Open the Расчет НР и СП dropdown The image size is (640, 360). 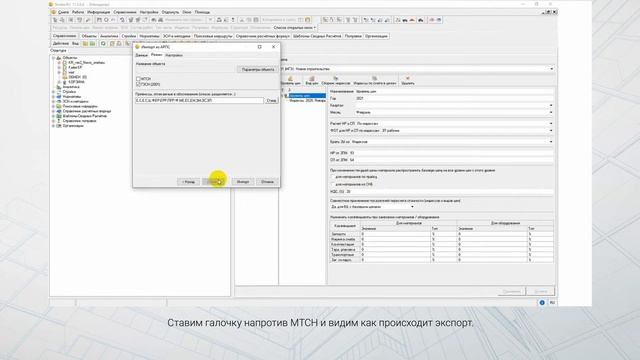point(551,123)
